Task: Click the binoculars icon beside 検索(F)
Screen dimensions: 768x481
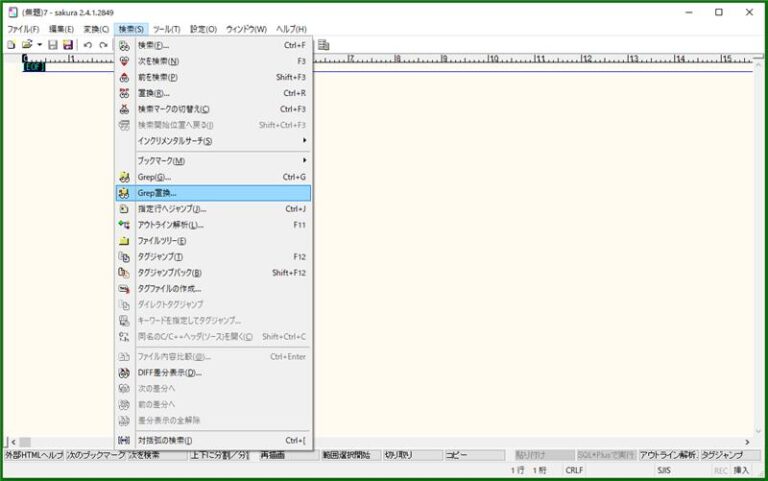Action: point(124,45)
